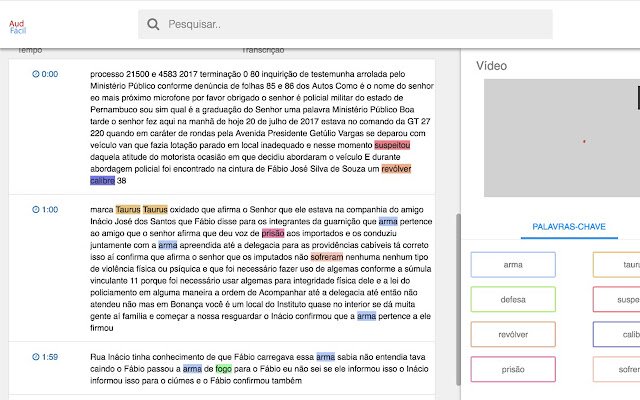Jump to timestamp 0:00
640x400 pixels.
point(50,74)
